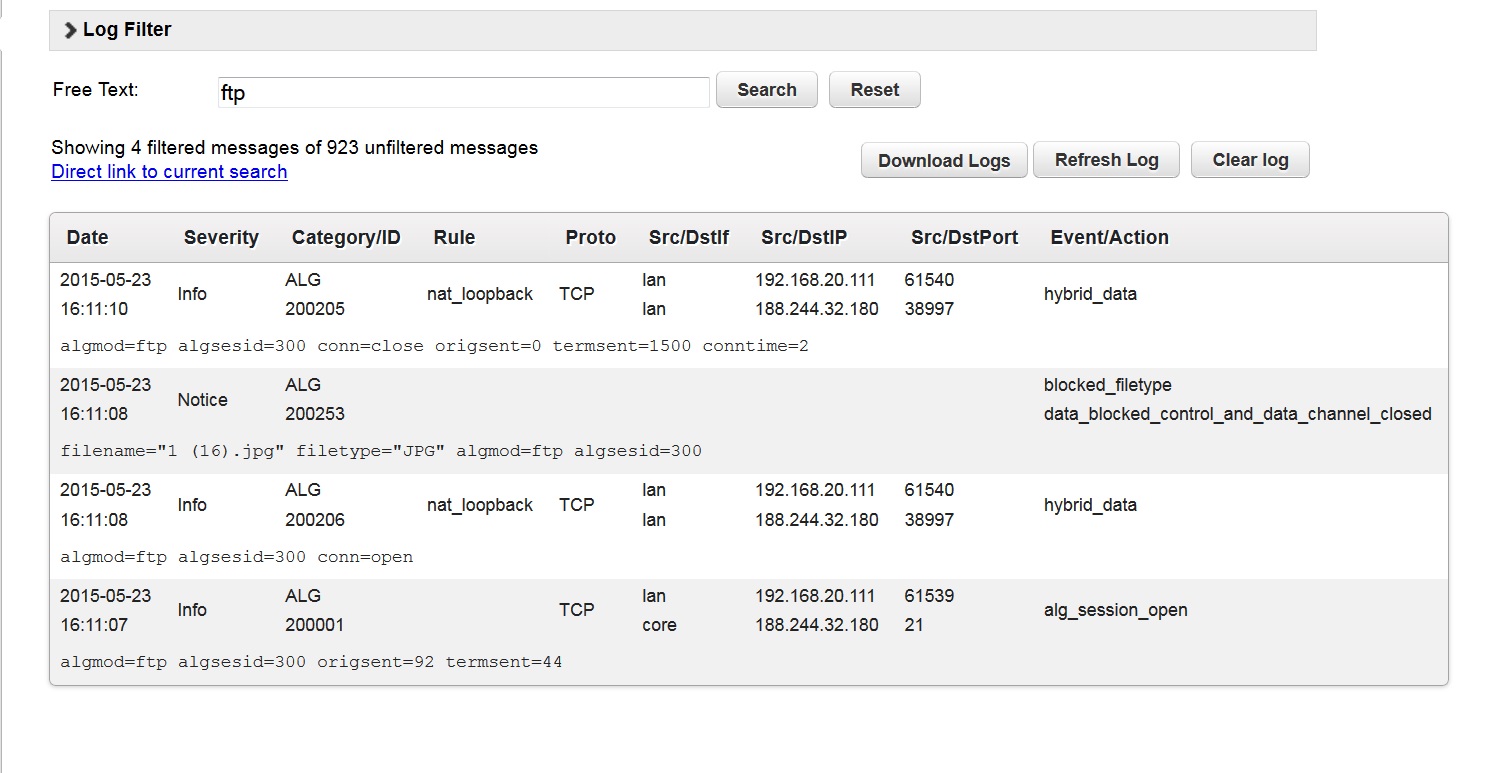
Task: Select the Src/DstIP column header
Action: [x=803, y=238]
